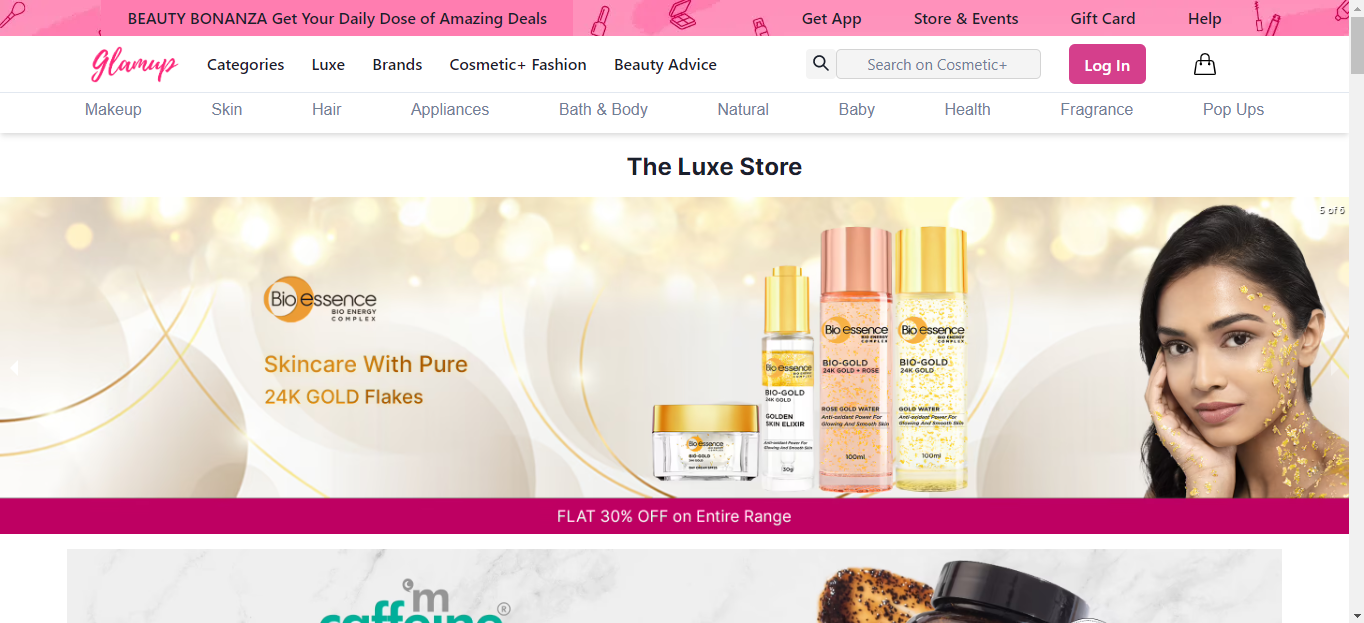
Task: Open the Luxe dropdown
Action: click(x=328, y=64)
